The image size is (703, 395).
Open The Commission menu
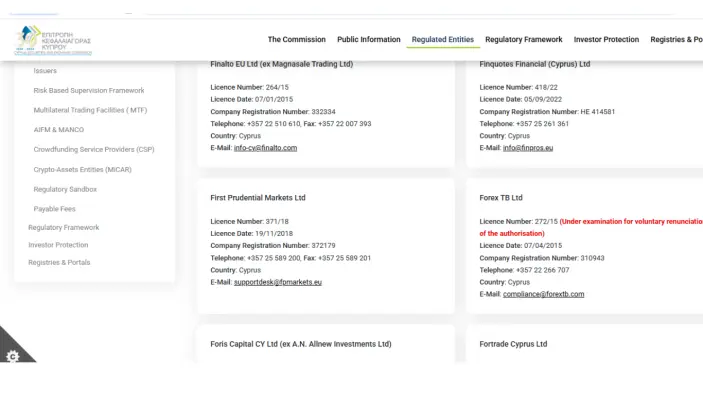pyautogui.click(x=296, y=39)
